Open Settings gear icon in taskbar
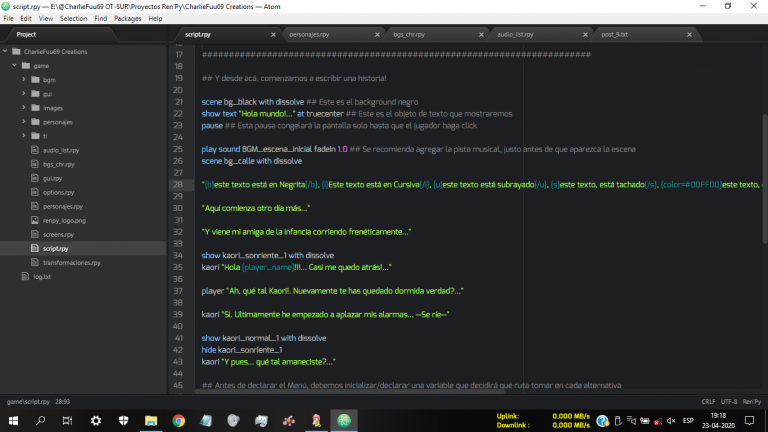 [96, 420]
